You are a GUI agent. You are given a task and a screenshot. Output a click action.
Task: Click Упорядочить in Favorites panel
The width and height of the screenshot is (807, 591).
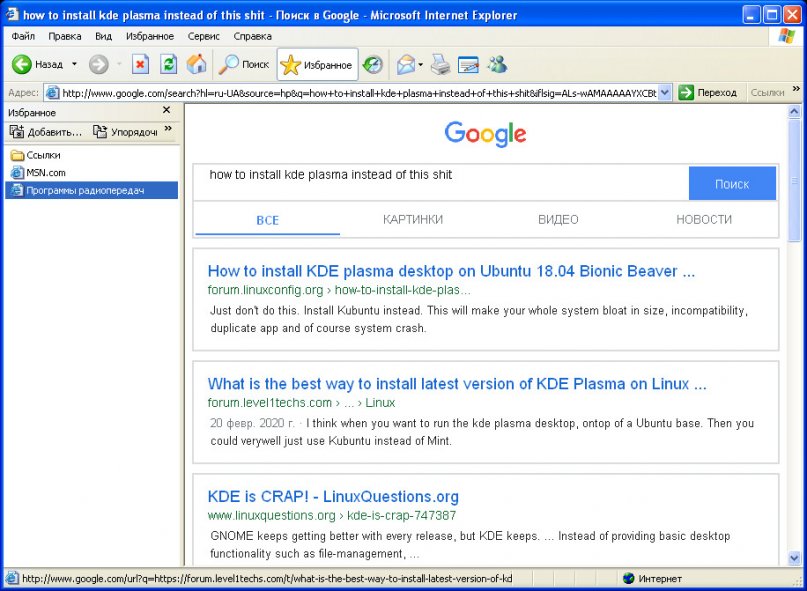(x=125, y=132)
